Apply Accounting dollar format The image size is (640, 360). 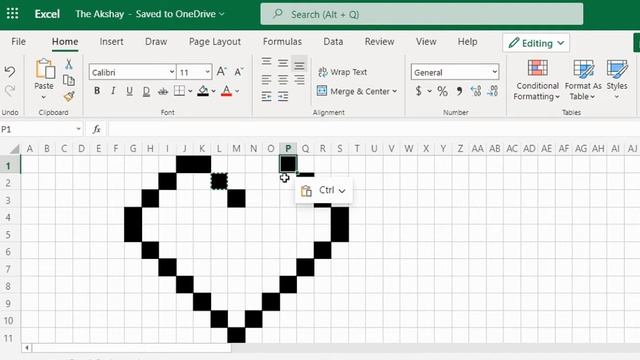coord(418,91)
